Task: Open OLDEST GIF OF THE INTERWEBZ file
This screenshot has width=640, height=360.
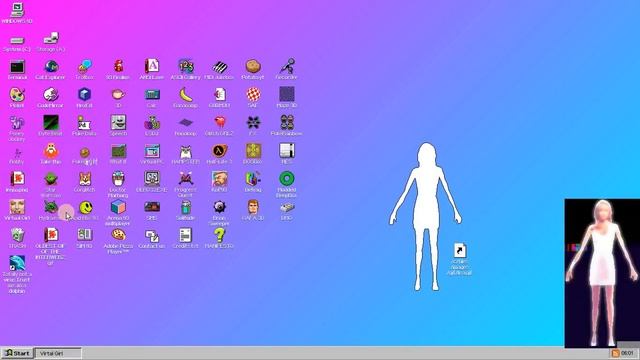Action: pyautogui.click(x=51, y=235)
